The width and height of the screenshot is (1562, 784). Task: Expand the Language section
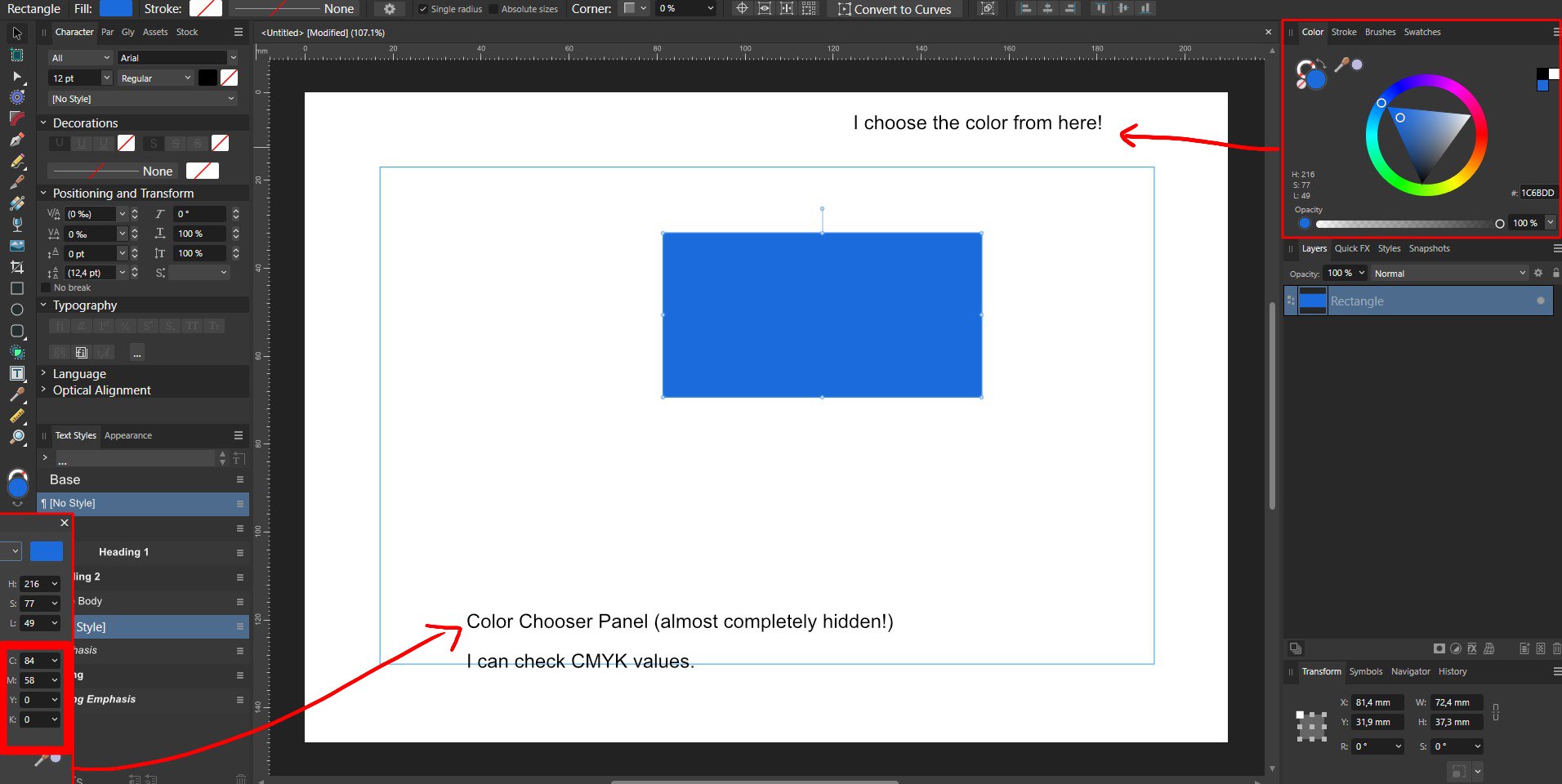click(79, 374)
